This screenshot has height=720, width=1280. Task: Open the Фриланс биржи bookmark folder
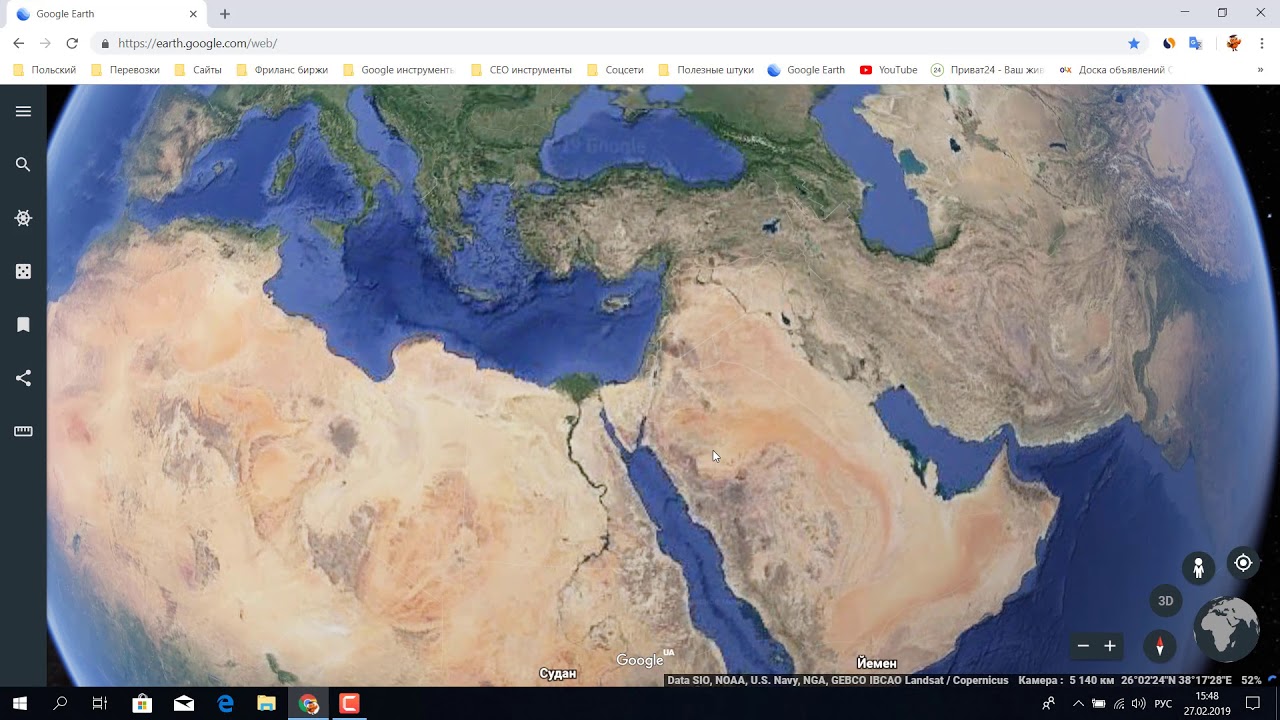tap(282, 70)
